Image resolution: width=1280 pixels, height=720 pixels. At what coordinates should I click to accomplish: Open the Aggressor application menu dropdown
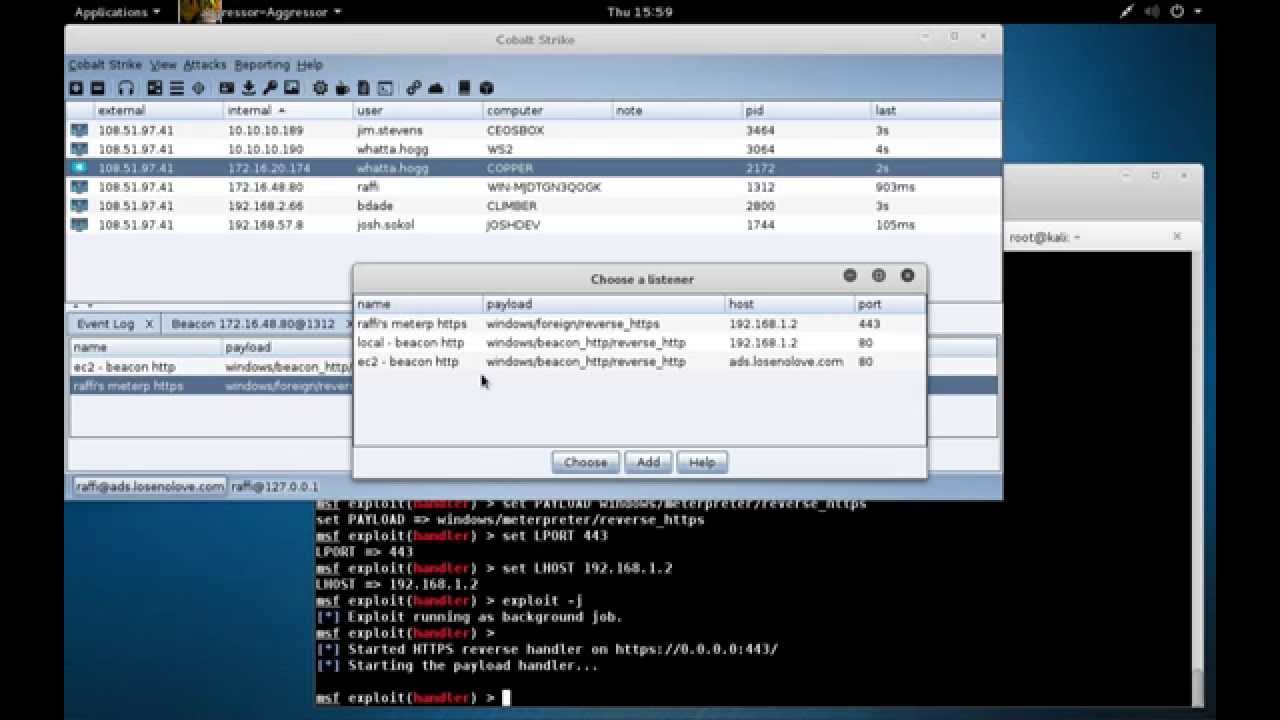(x=262, y=12)
